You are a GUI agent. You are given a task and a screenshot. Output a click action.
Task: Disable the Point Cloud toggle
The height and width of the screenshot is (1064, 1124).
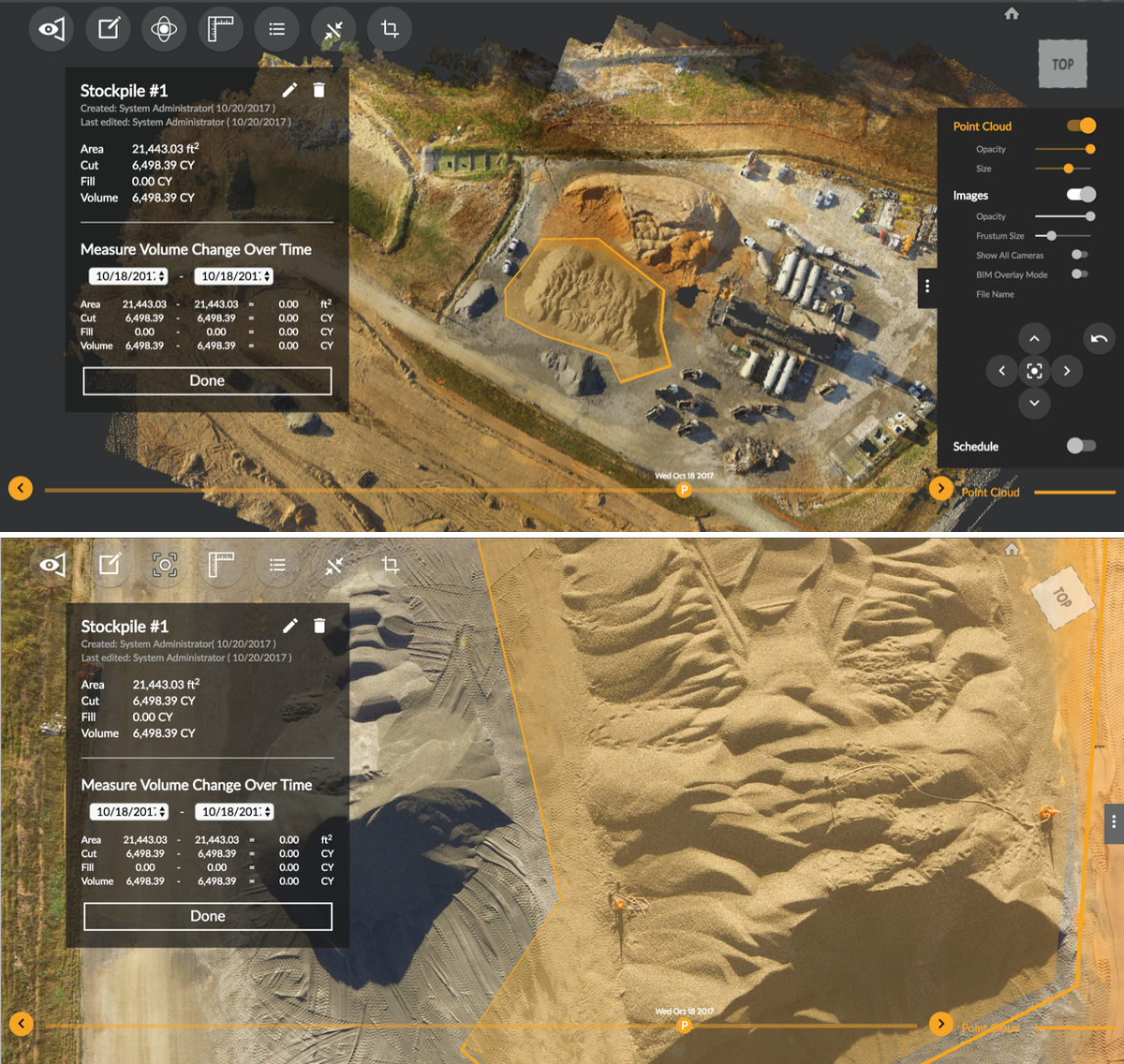pyautogui.click(x=1083, y=124)
